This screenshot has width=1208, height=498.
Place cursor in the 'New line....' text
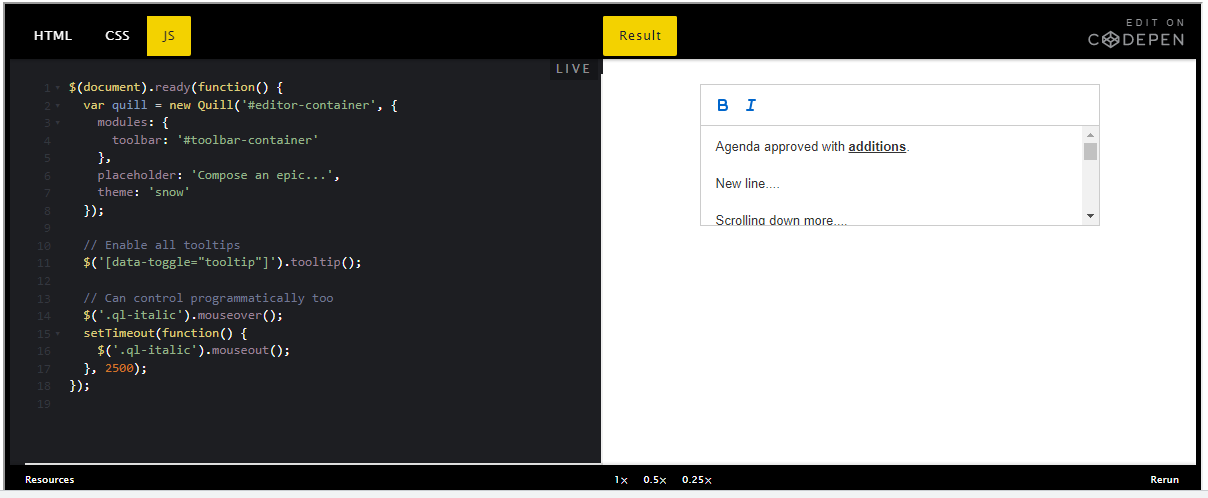coord(748,184)
